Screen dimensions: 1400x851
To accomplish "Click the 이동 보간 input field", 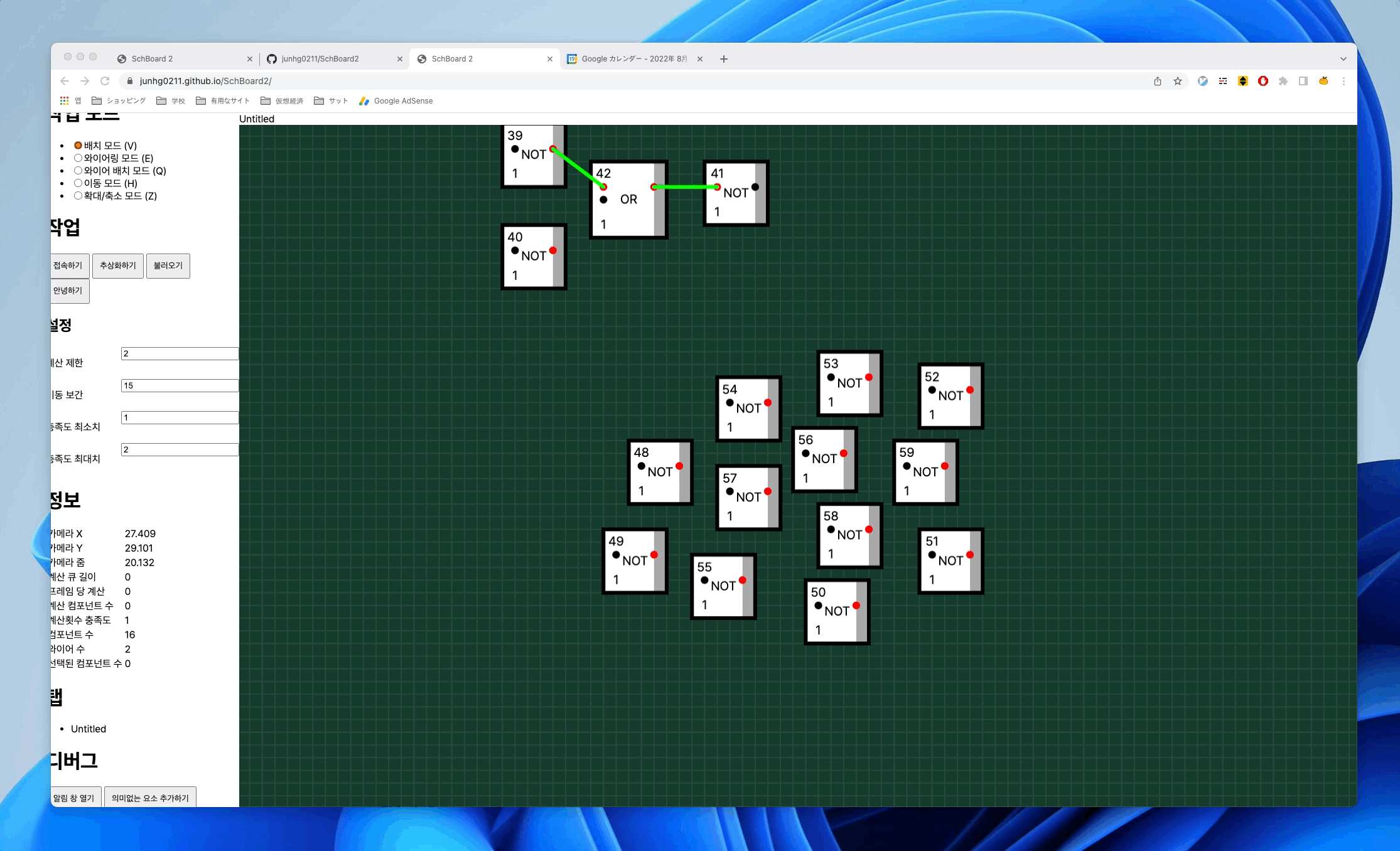I will pos(180,385).
